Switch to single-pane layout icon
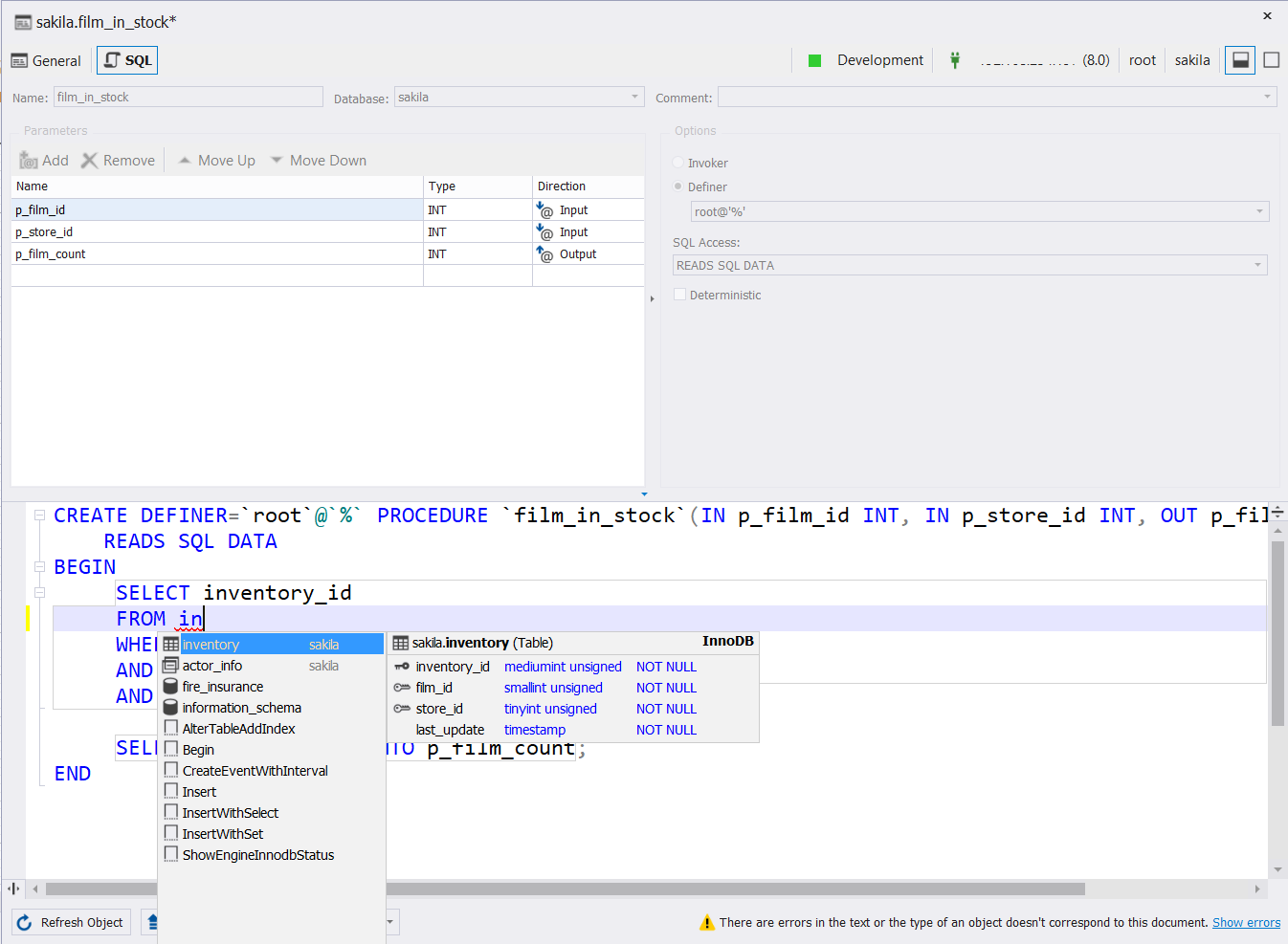This screenshot has height=944, width=1288. (1272, 60)
